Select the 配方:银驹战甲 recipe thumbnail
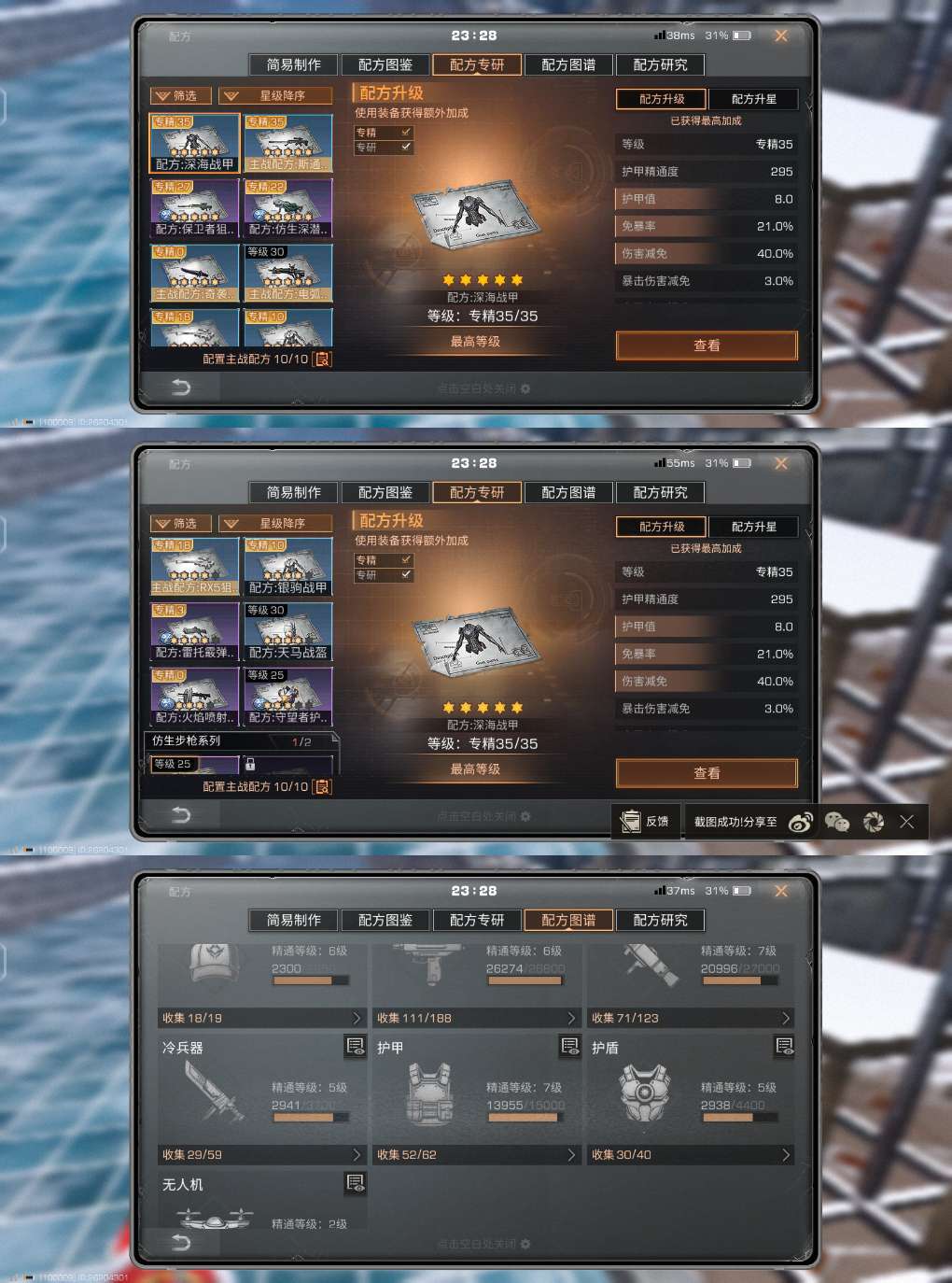The image size is (952, 1283). (x=288, y=567)
